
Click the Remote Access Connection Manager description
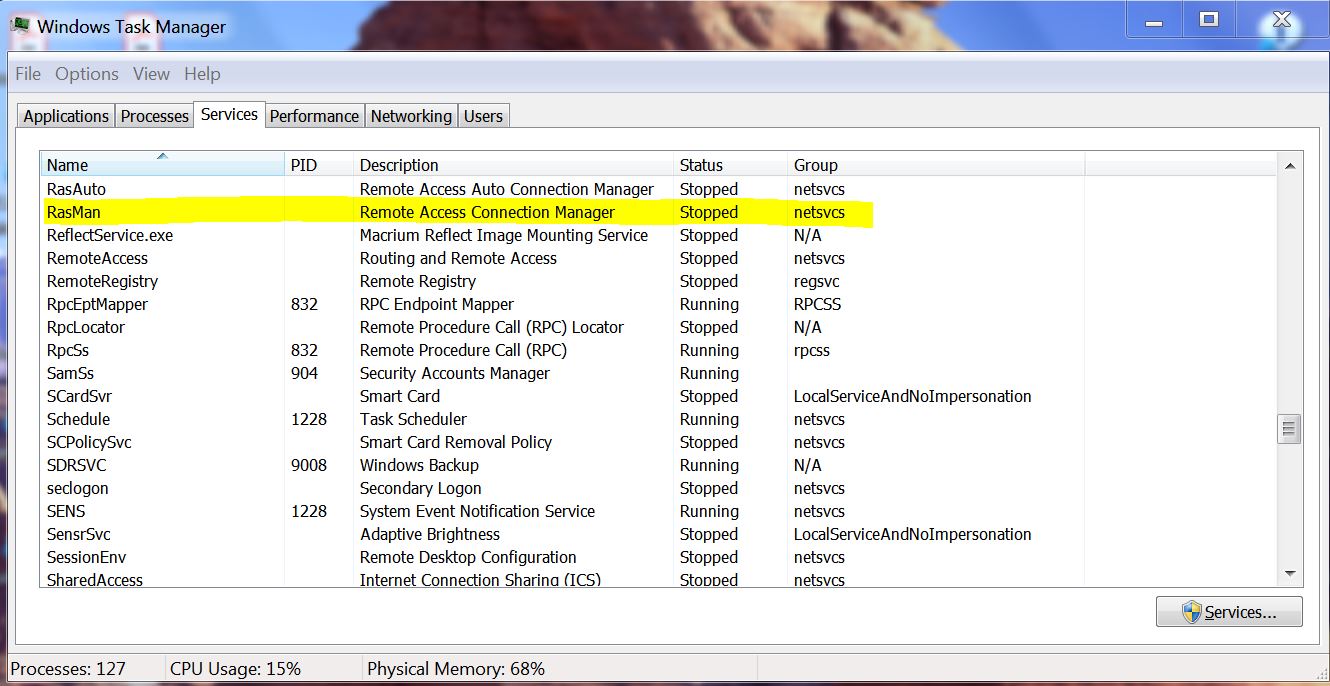point(487,212)
